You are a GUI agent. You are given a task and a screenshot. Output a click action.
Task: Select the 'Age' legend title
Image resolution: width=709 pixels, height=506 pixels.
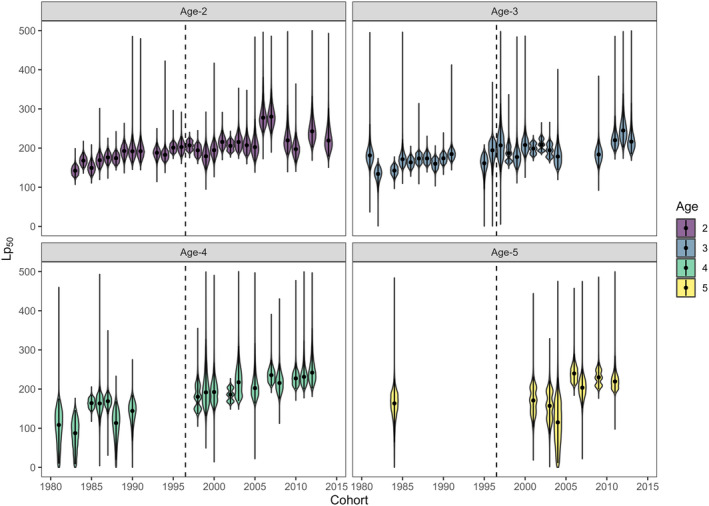pos(687,207)
